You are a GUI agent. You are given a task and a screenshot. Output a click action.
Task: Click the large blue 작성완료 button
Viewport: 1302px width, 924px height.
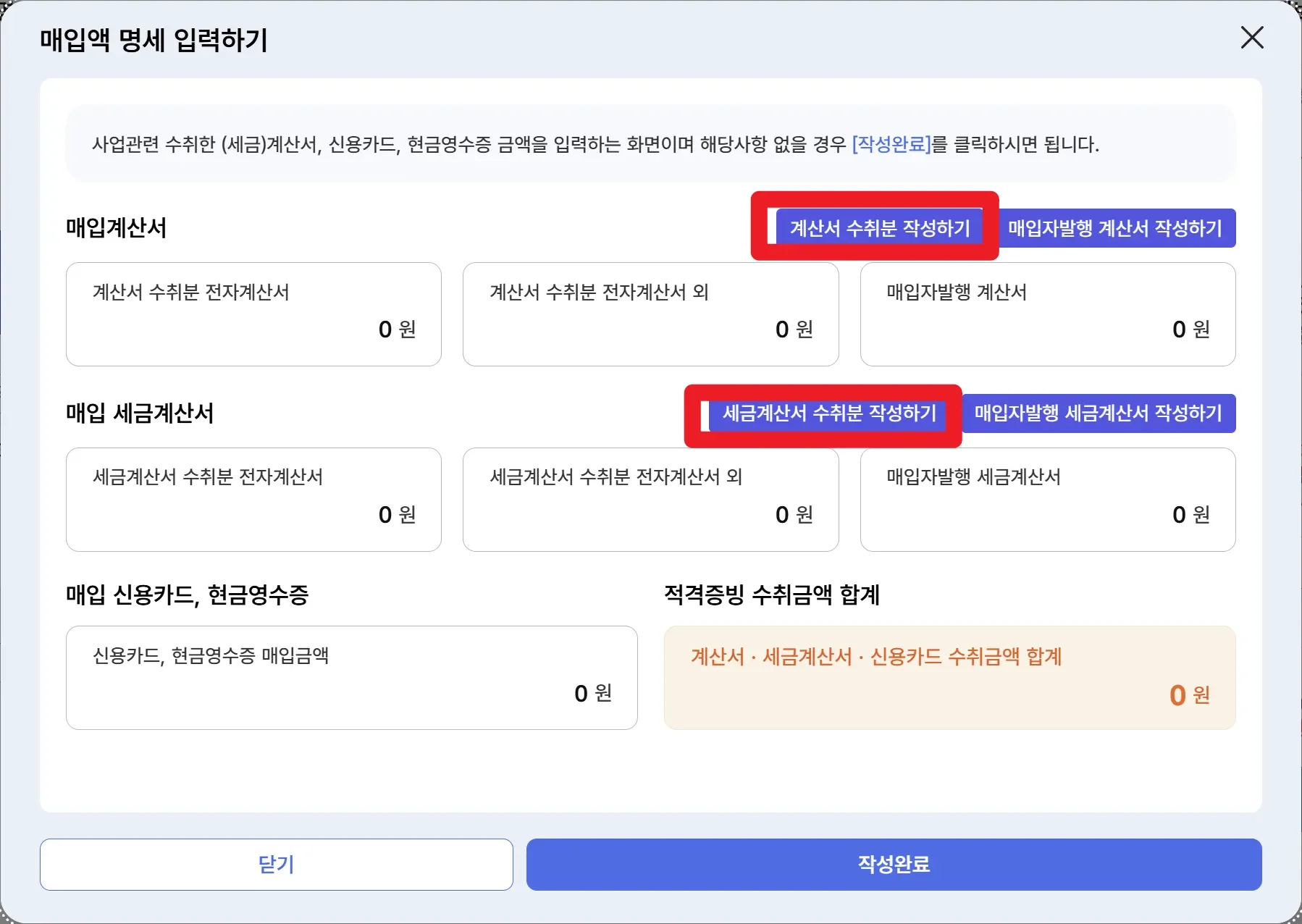point(894,864)
